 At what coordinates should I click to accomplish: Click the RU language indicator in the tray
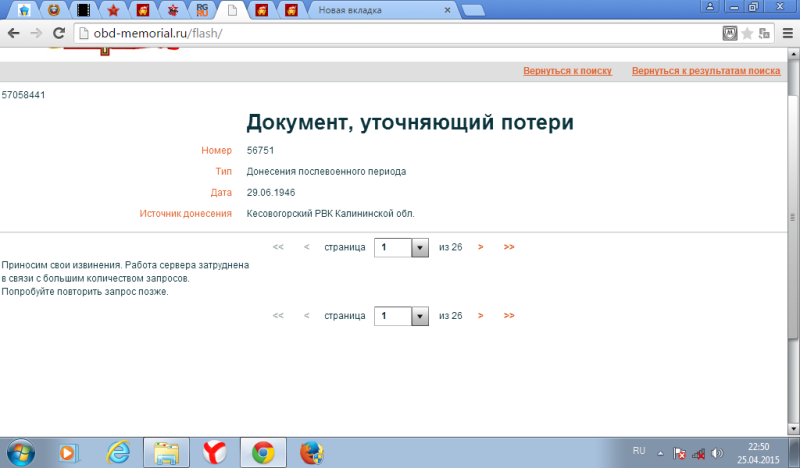click(x=639, y=452)
